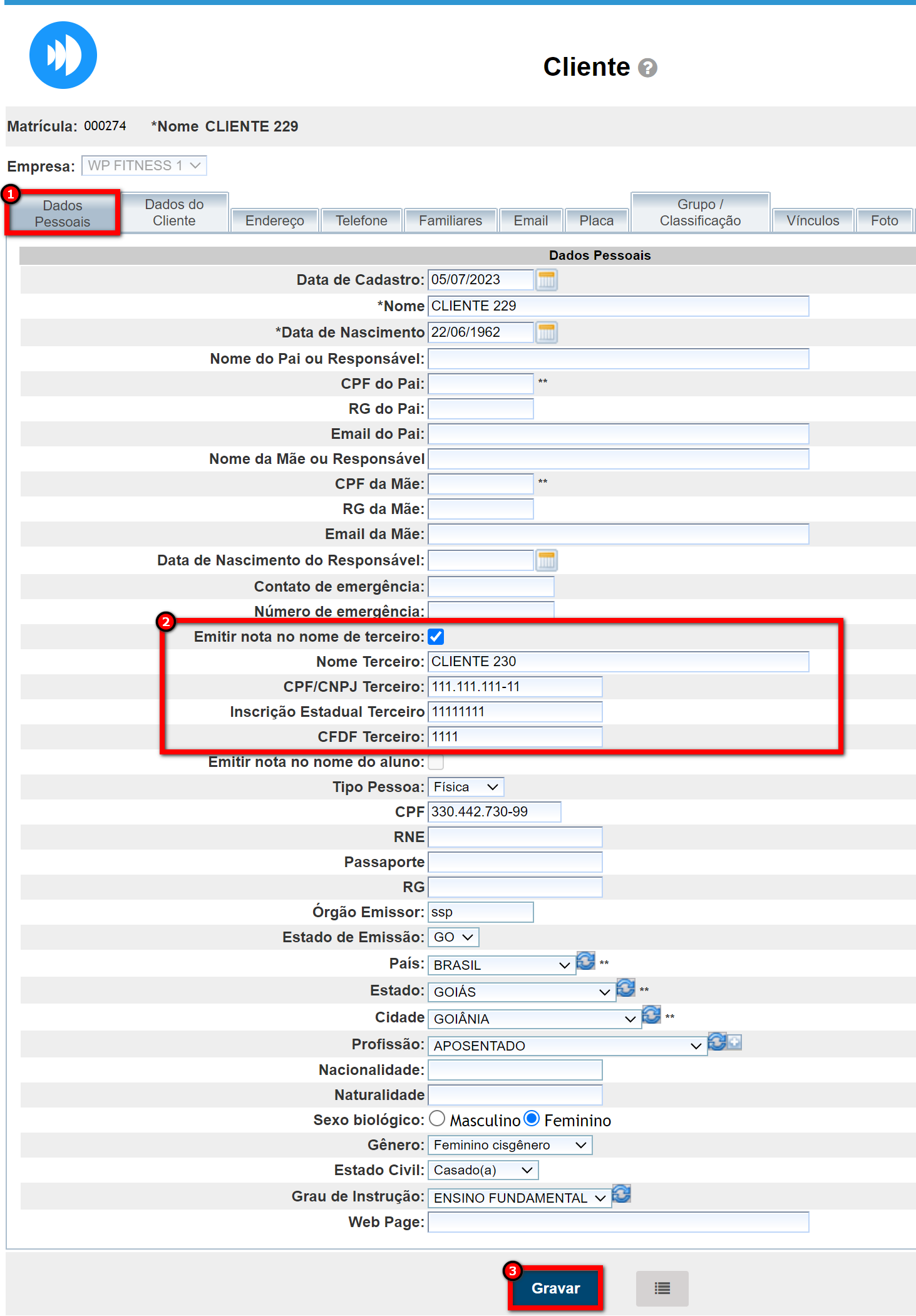Open calendar picker for Data de Nascimento
Screen dimensions: 916x1316
tap(546, 332)
